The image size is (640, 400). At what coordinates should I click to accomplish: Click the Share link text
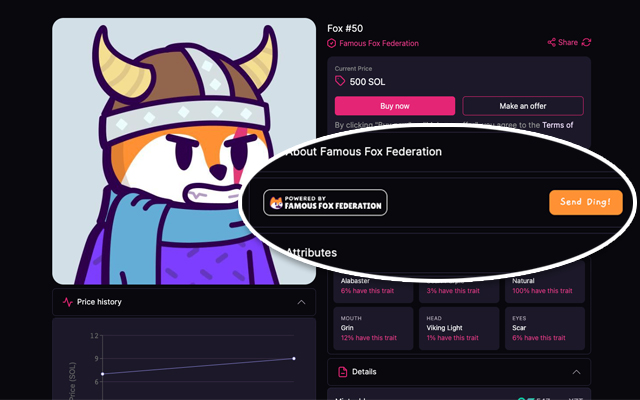(x=568, y=43)
